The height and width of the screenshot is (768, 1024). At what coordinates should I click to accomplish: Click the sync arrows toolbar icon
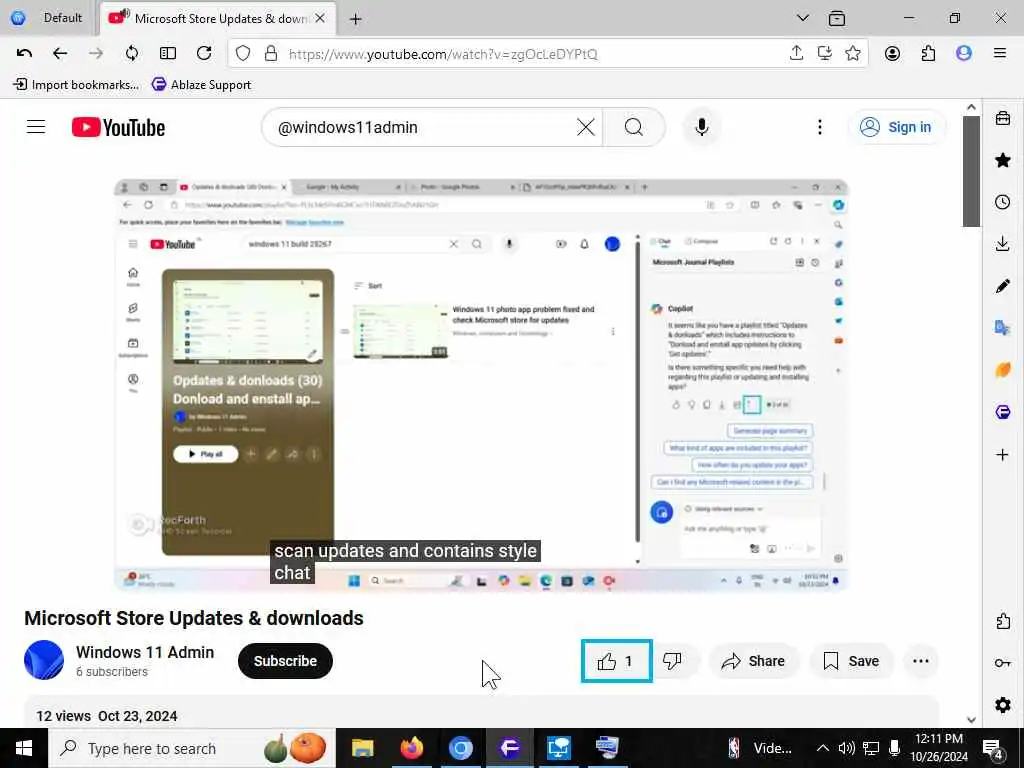coord(132,54)
